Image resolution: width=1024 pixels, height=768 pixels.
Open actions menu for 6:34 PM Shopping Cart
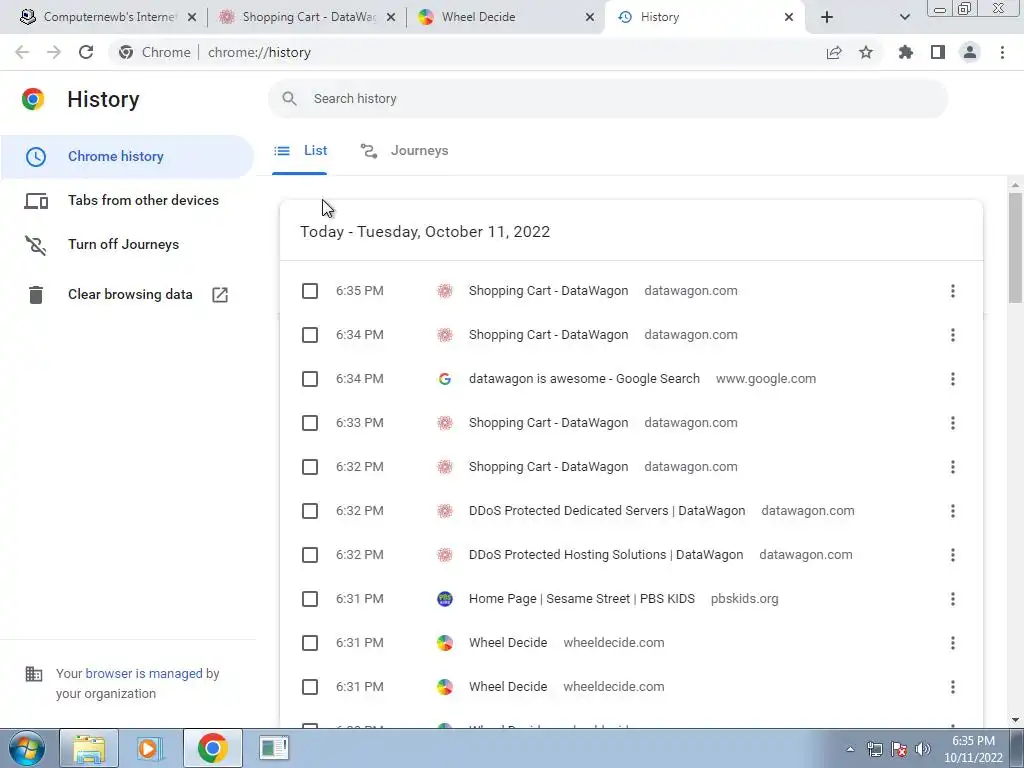pyautogui.click(x=953, y=335)
